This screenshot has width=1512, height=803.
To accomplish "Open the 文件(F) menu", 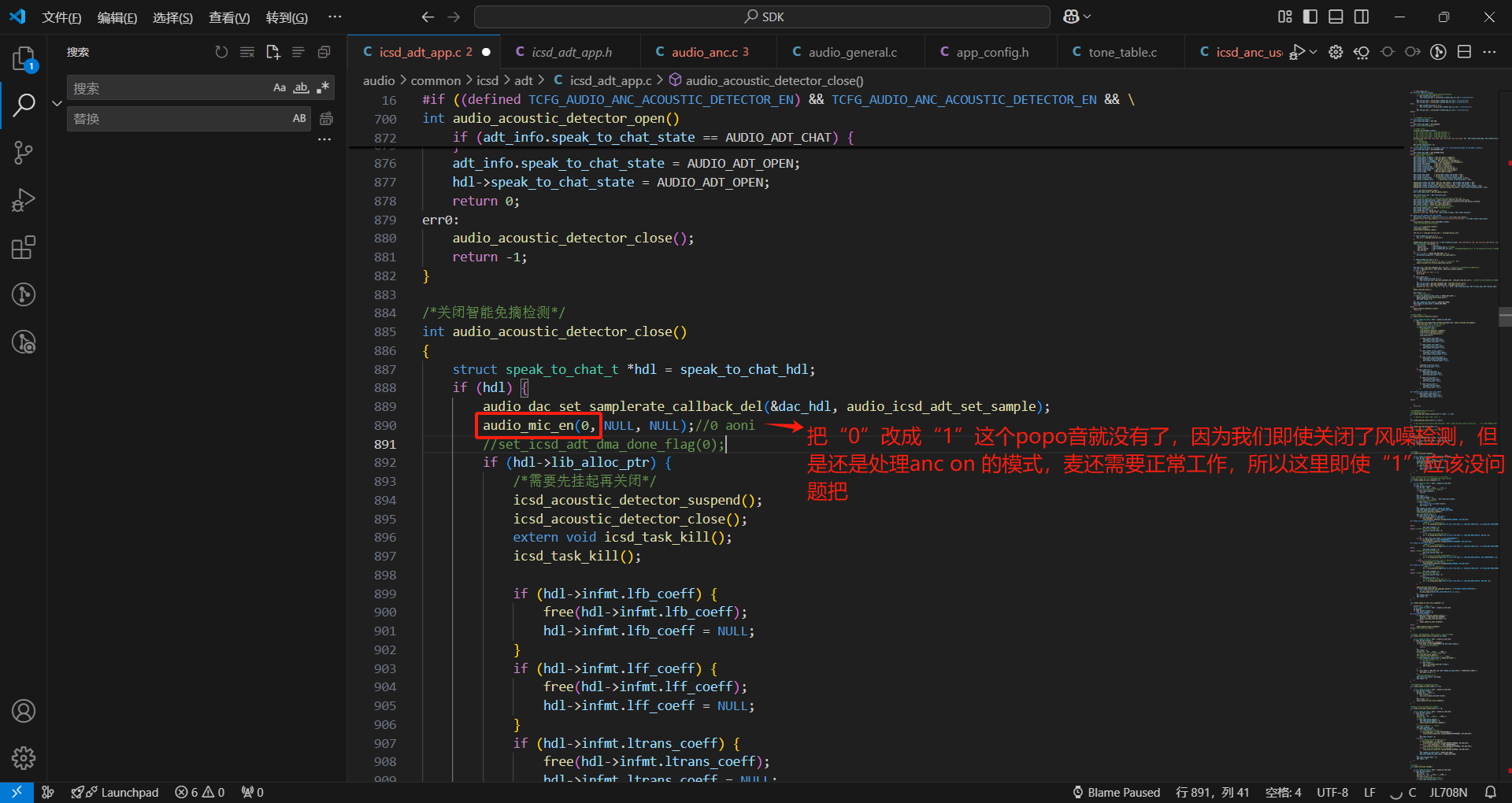I will point(61,17).
